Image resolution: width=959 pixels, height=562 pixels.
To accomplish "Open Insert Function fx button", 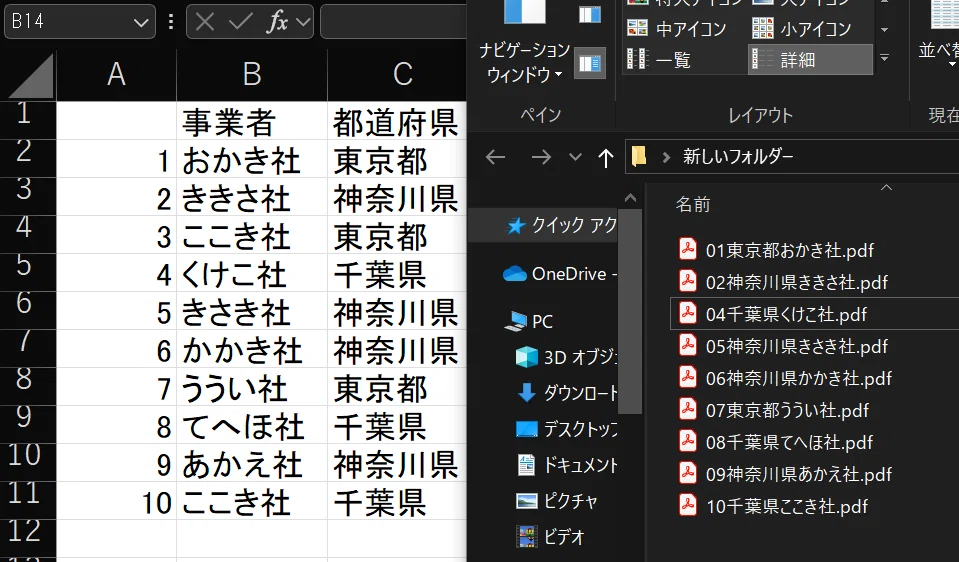I will click(x=277, y=23).
